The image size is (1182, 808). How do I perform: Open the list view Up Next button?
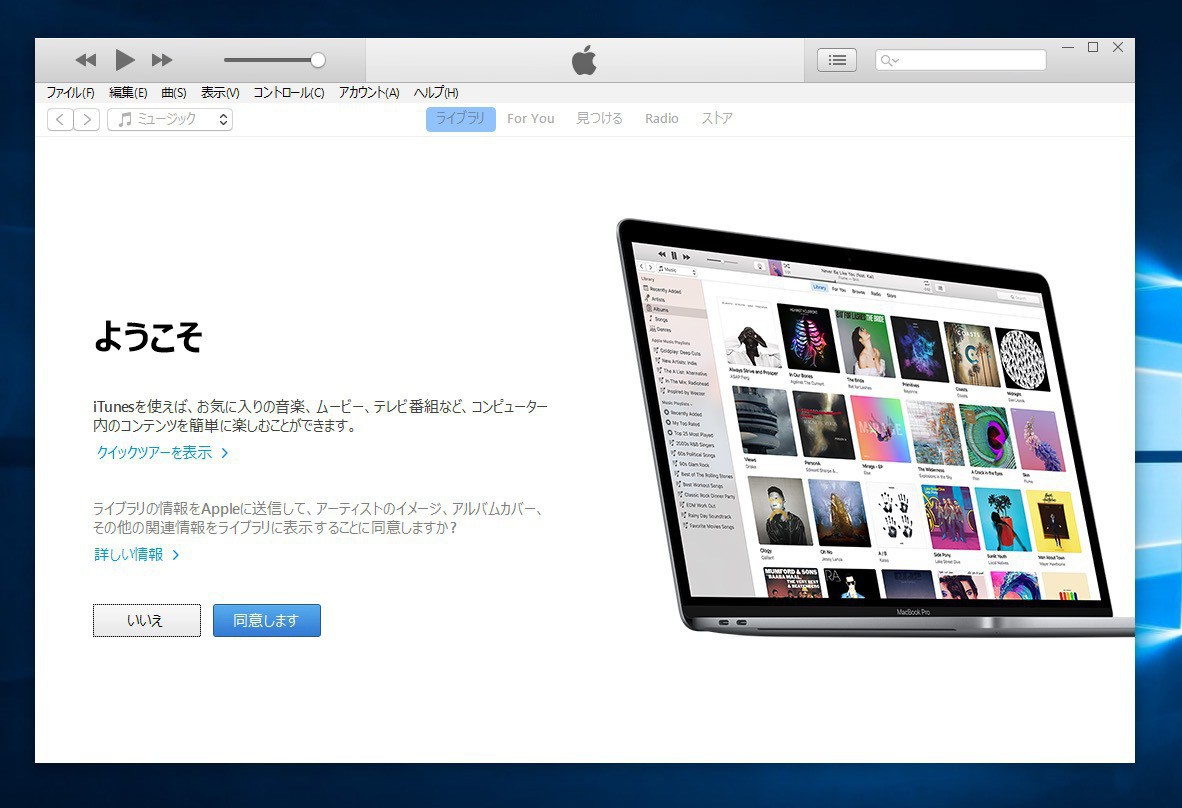[837, 60]
